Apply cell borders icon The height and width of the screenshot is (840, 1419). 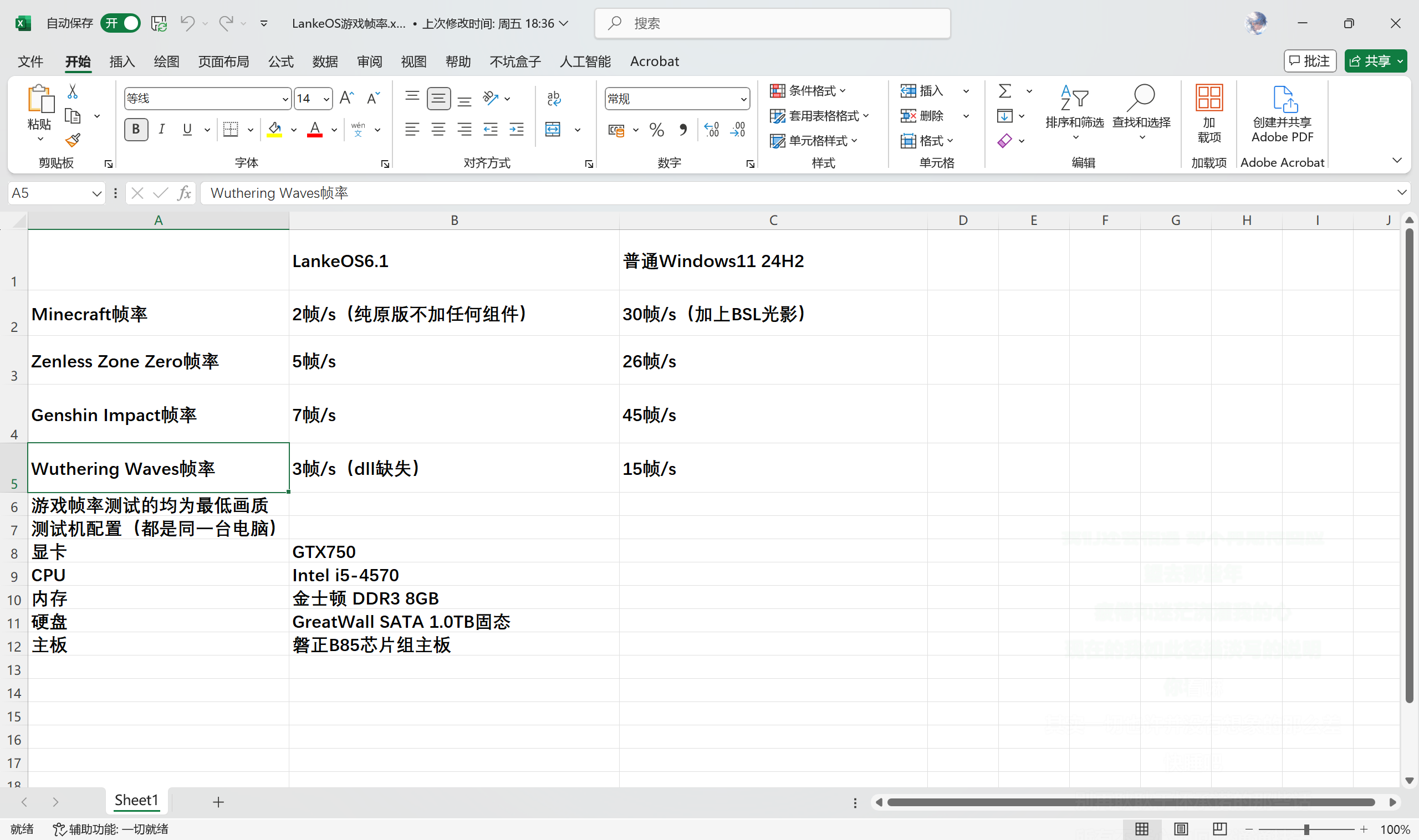pos(231,130)
